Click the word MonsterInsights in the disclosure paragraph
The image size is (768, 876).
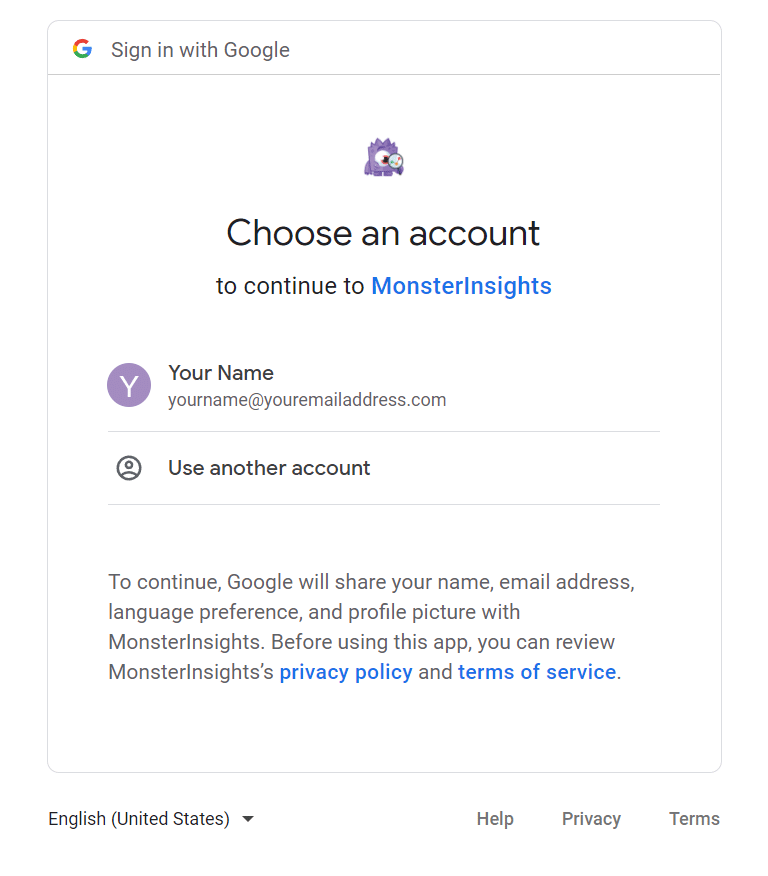(x=186, y=642)
